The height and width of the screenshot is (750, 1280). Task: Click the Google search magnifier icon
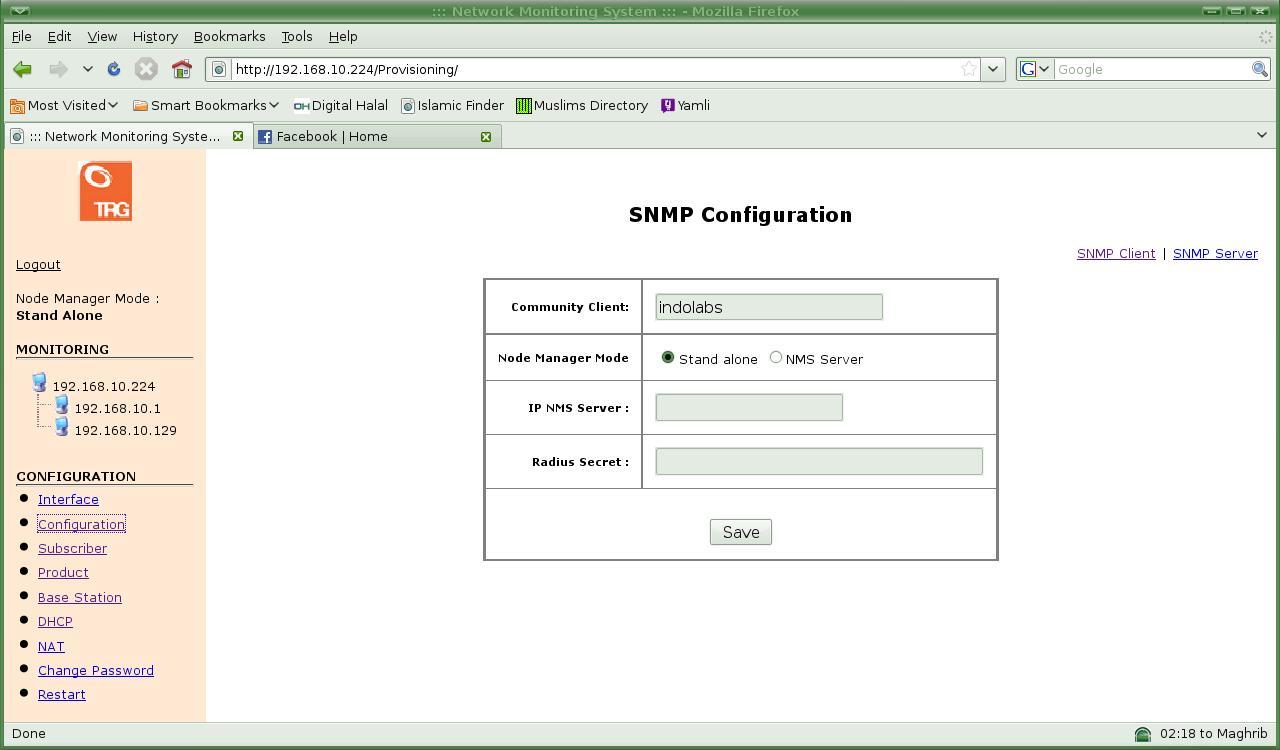pyautogui.click(x=1259, y=69)
